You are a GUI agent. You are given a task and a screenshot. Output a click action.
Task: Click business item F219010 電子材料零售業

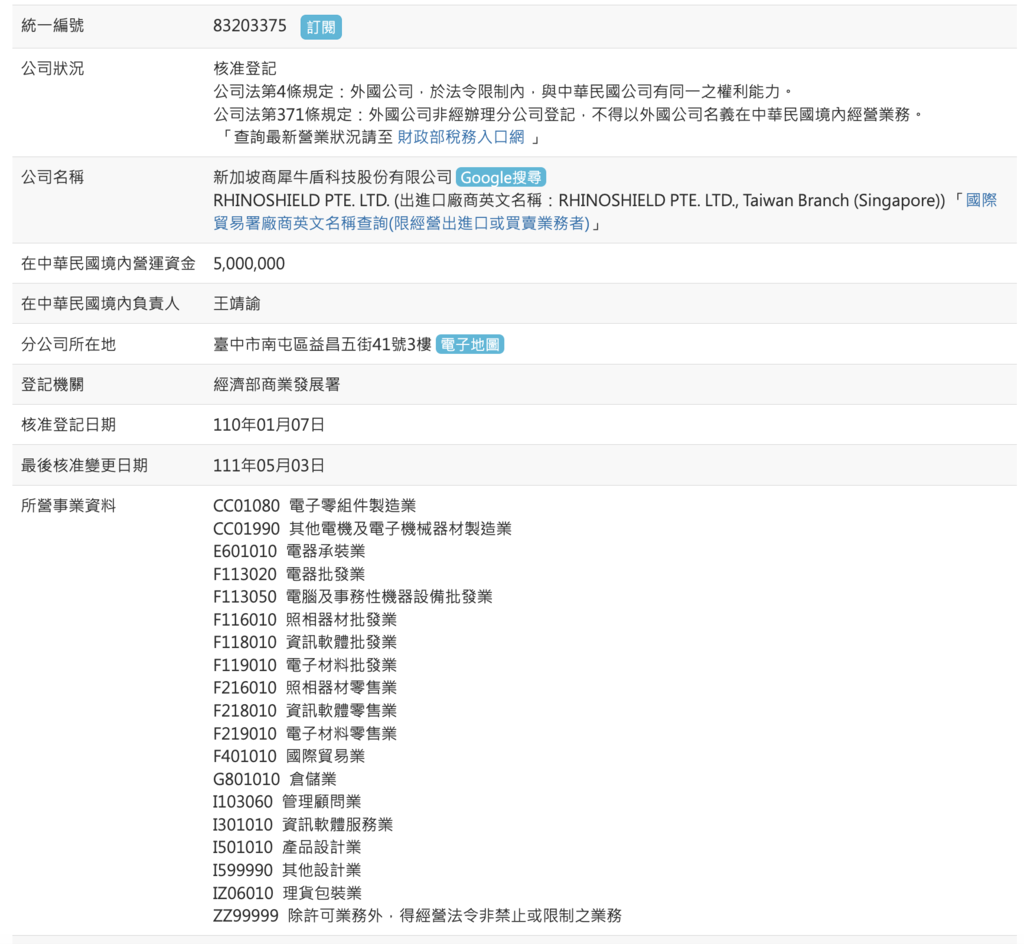click(x=305, y=733)
